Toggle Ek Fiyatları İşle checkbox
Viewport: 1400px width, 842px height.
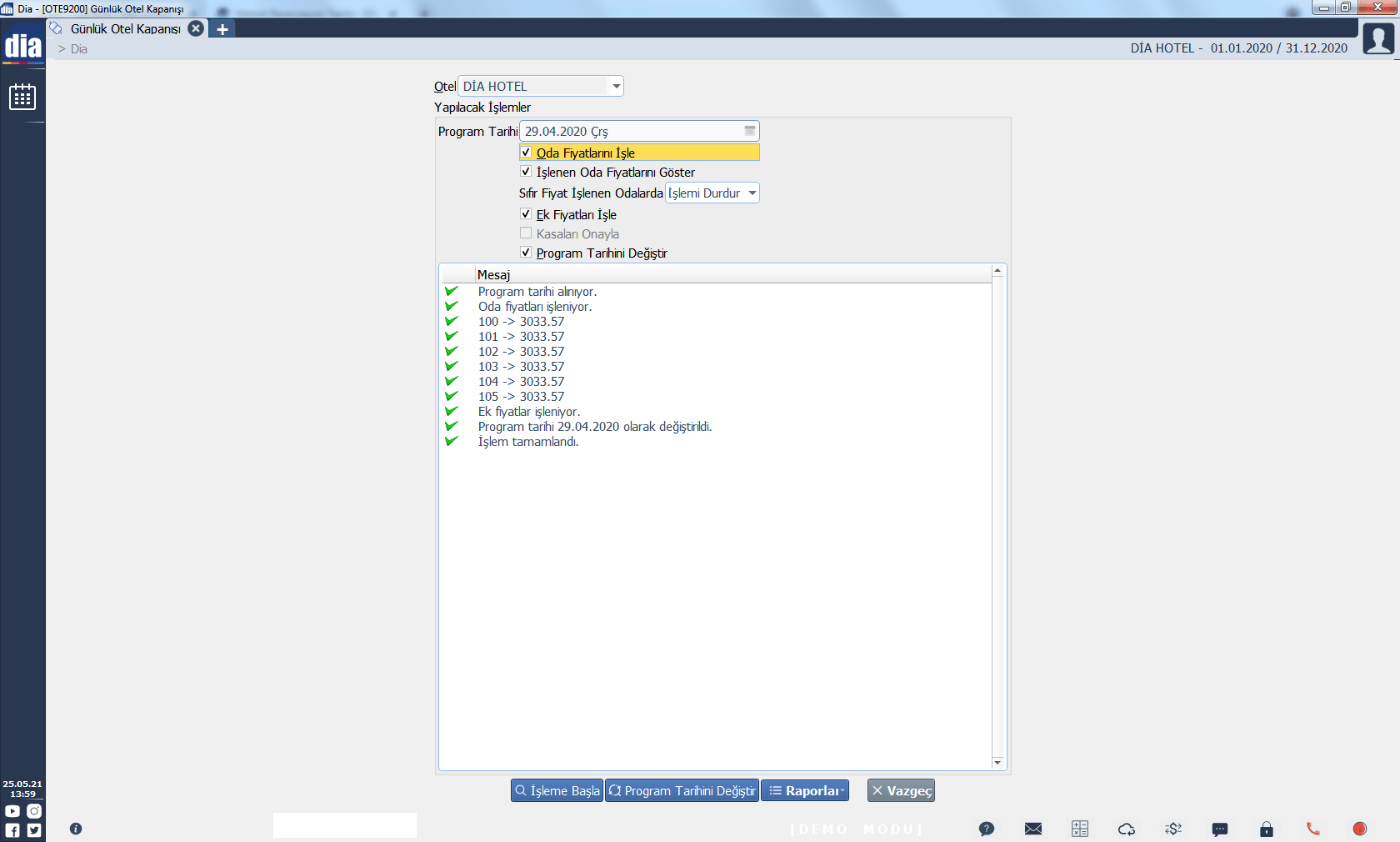click(526, 214)
